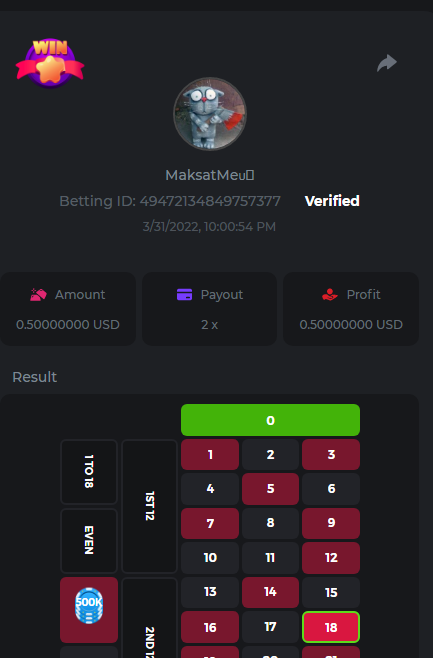Click the purple Payout card icon

[184, 295]
